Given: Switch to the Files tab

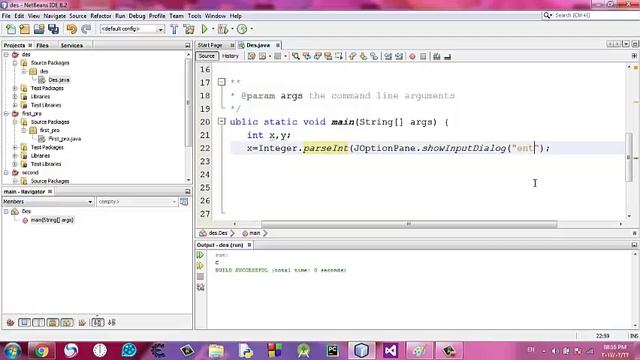Looking at the screenshot, I should (42, 45).
